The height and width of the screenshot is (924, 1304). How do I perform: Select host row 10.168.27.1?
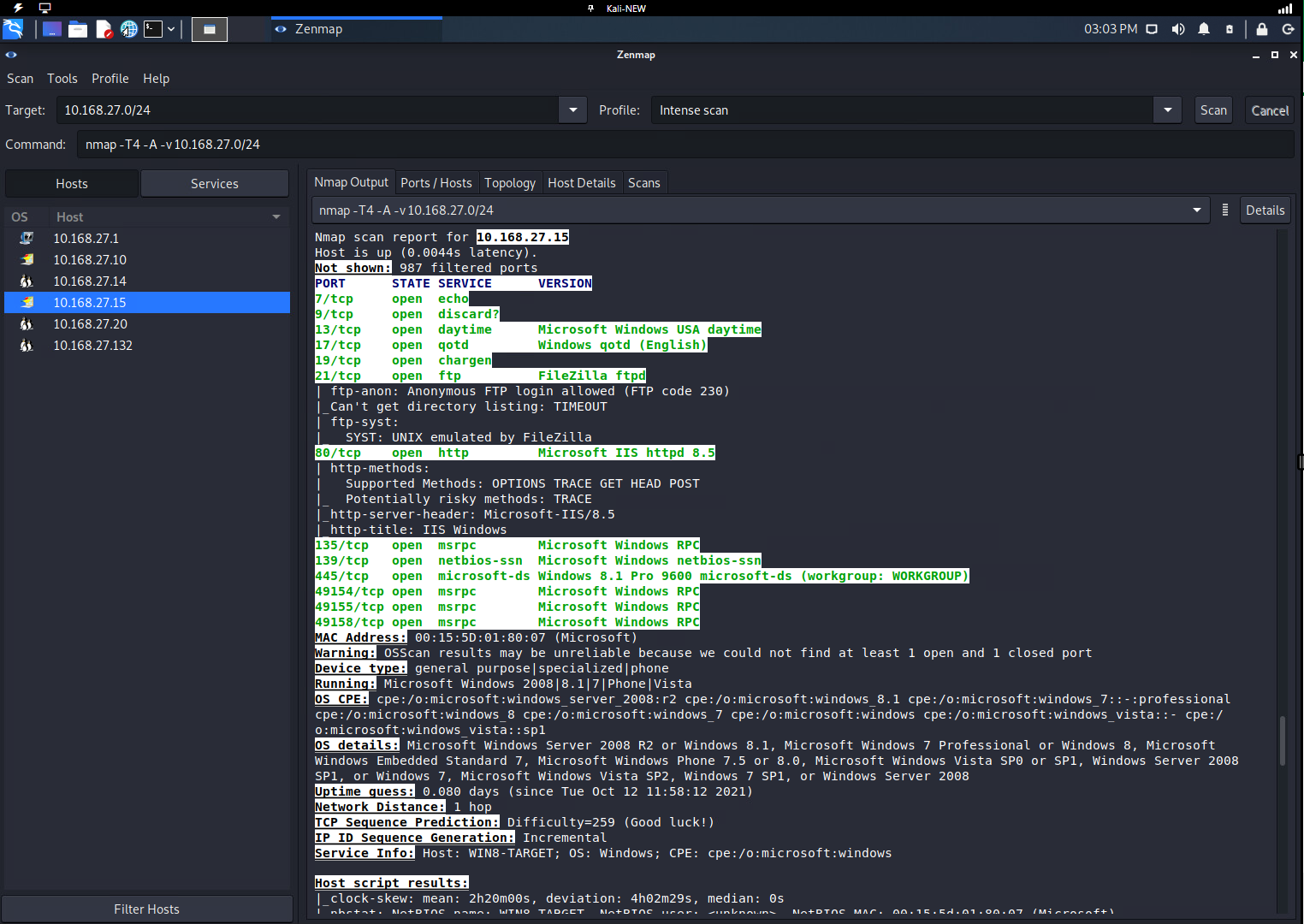coord(147,239)
